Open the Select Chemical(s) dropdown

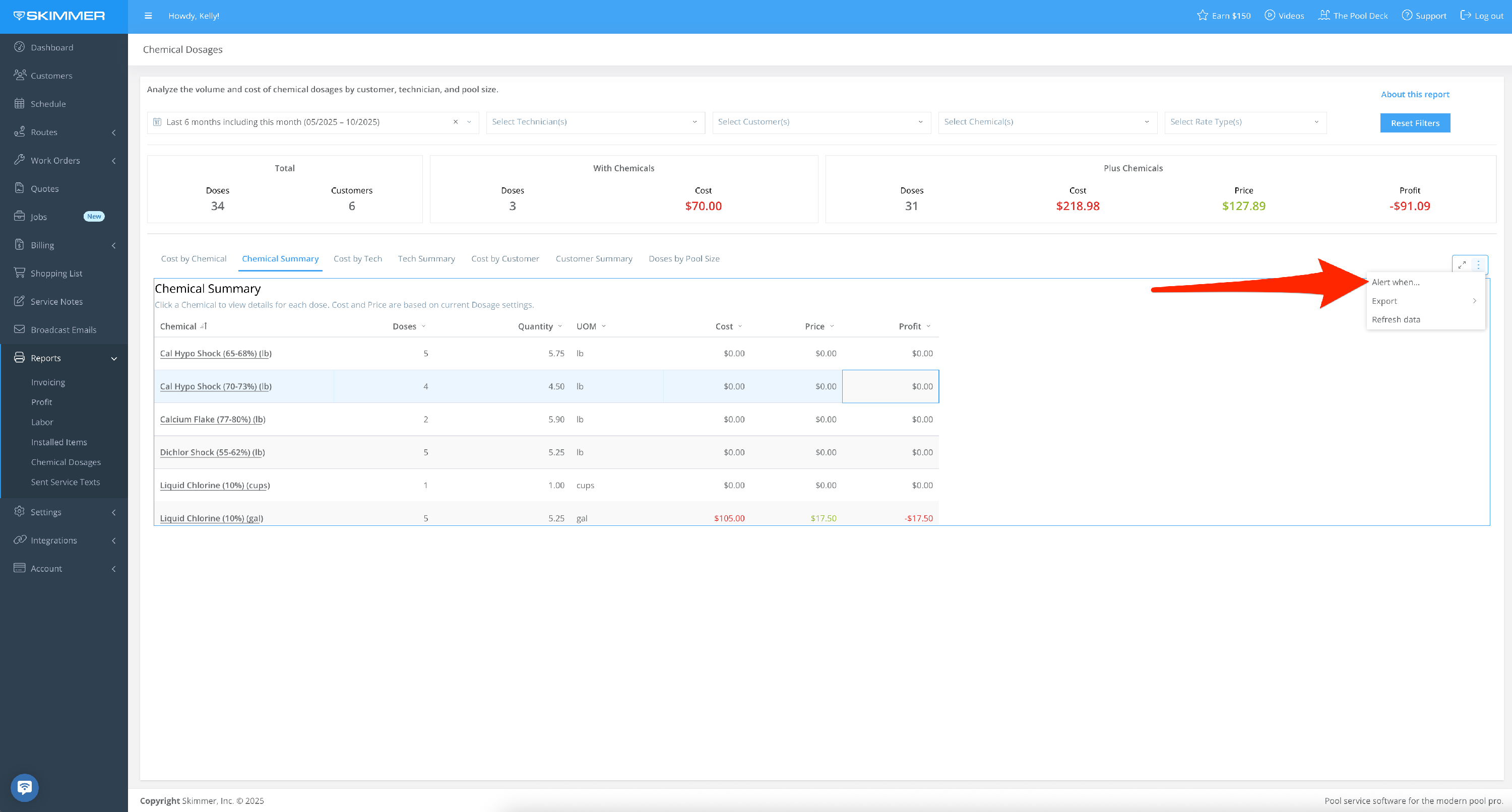[x=1046, y=122]
